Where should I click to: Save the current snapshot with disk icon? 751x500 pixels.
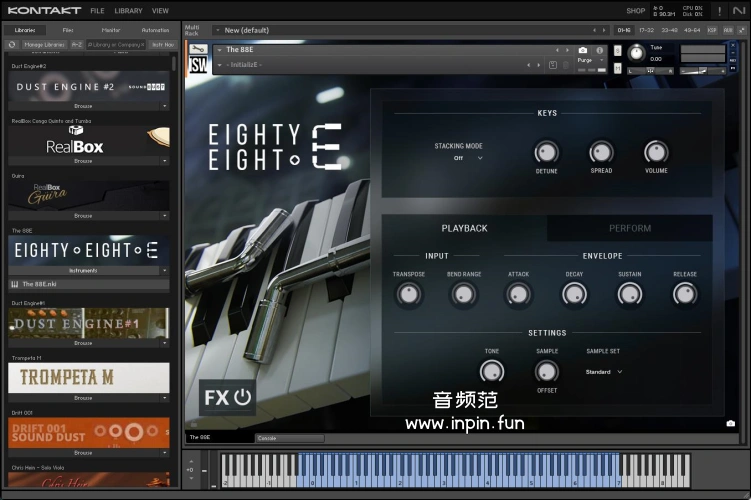pos(553,65)
